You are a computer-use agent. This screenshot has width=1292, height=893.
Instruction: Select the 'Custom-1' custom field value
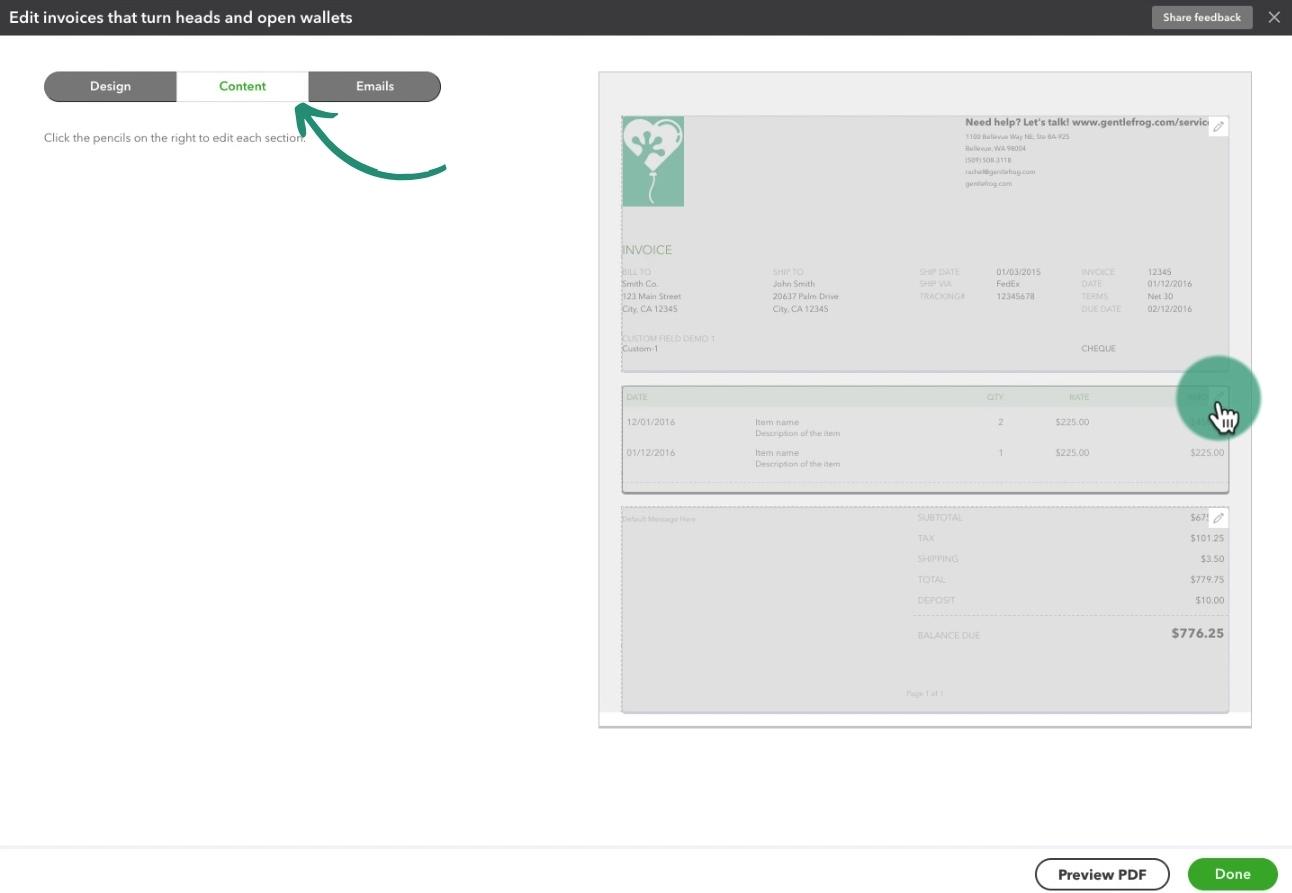click(640, 349)
